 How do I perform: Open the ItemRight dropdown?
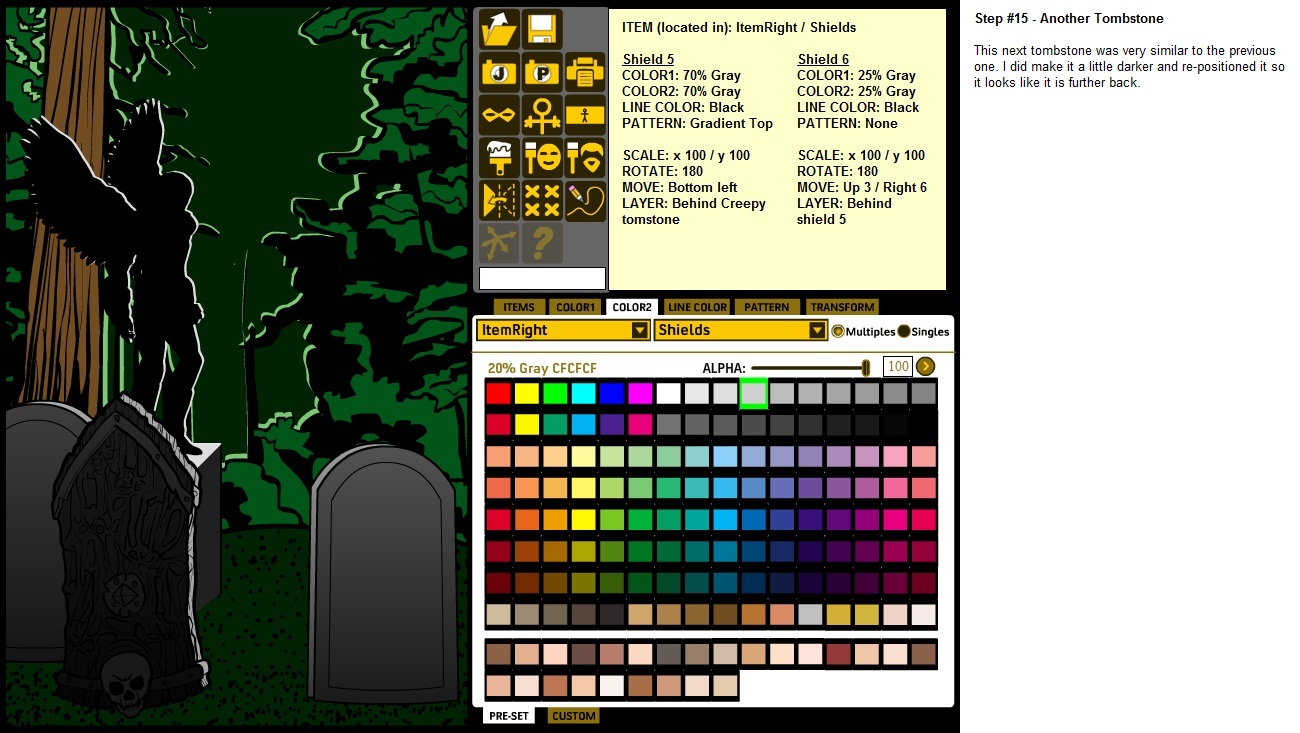click(x=563, y=330)
